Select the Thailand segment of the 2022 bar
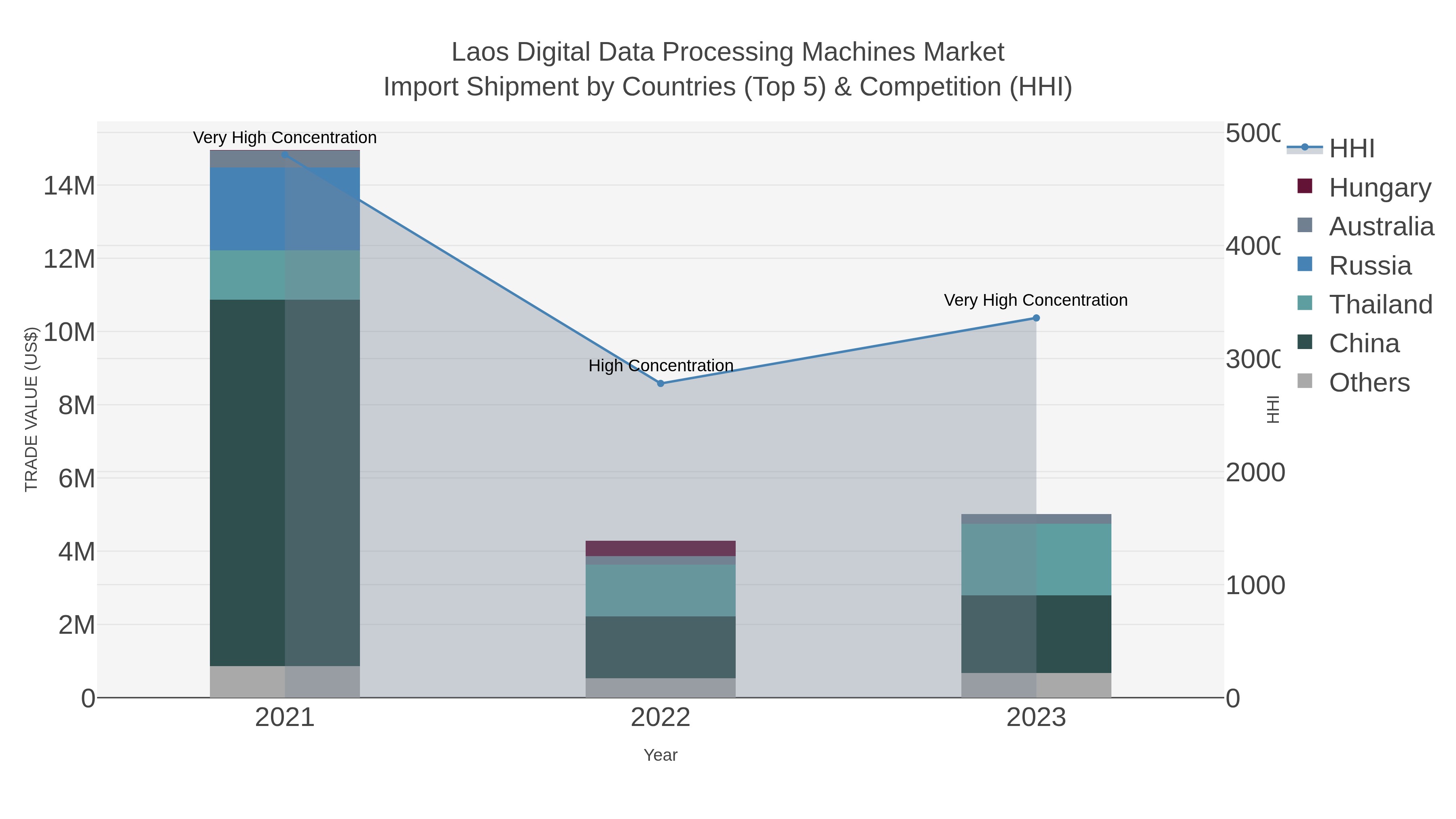Viewport: 1456px width, 819px height. pyautogui.click(x=661, y=590)
